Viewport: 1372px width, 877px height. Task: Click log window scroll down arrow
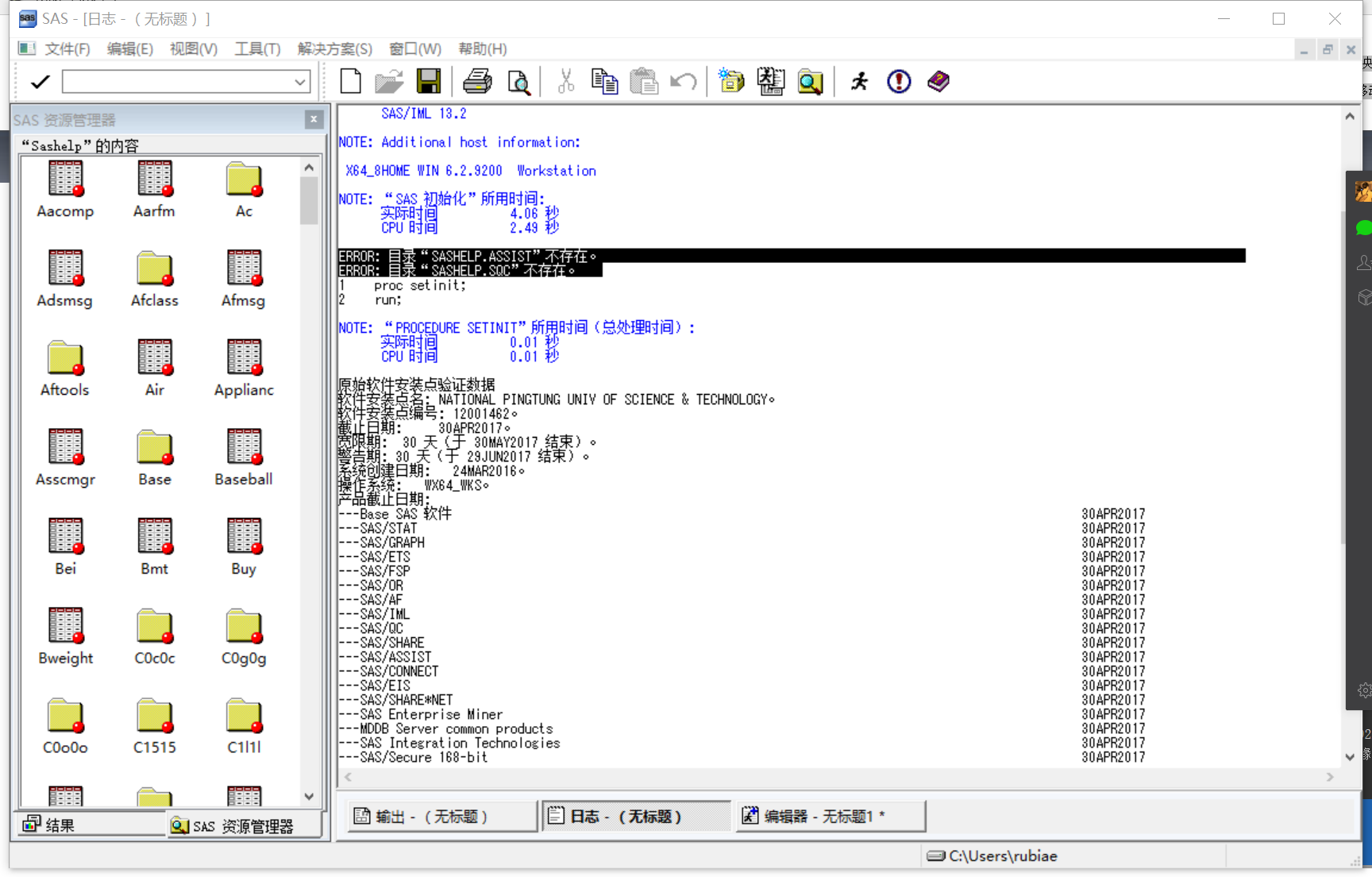click(x=1350, y=757)
